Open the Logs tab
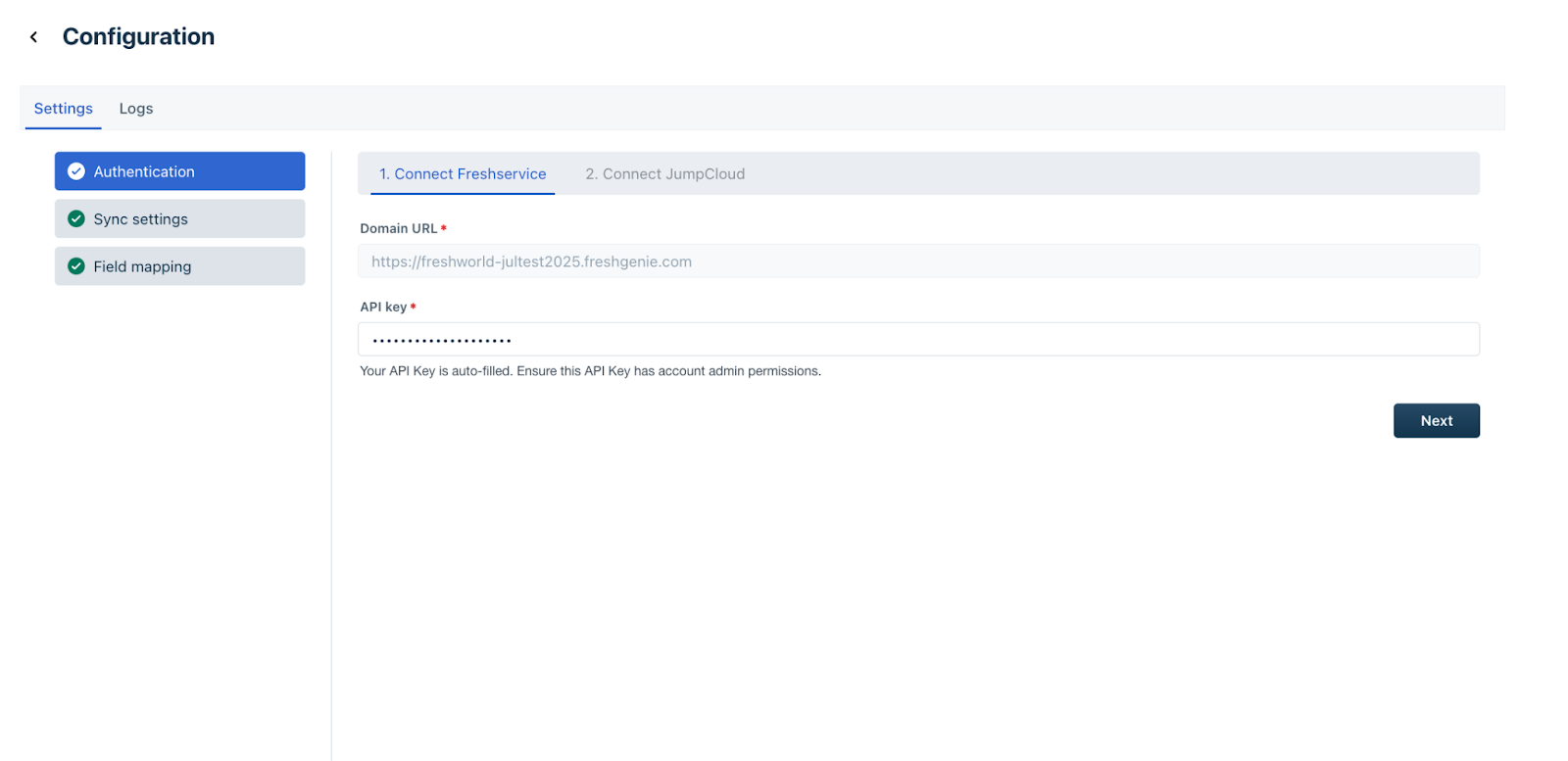 coord(136,109)
